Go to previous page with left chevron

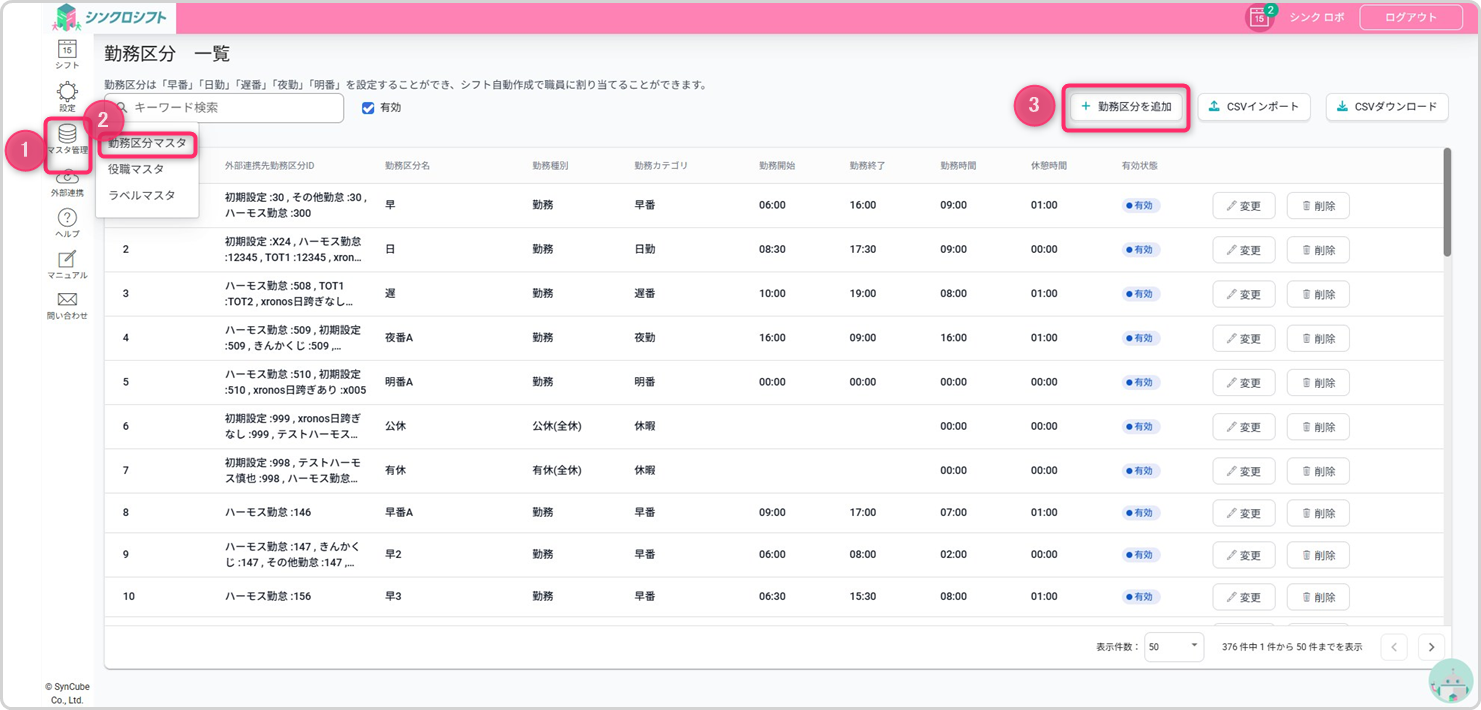pos(1394,647)
